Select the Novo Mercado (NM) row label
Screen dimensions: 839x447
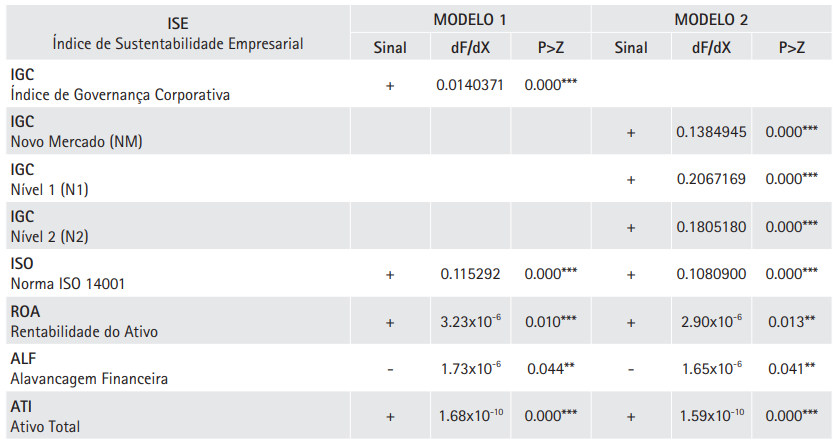[77, 142]
